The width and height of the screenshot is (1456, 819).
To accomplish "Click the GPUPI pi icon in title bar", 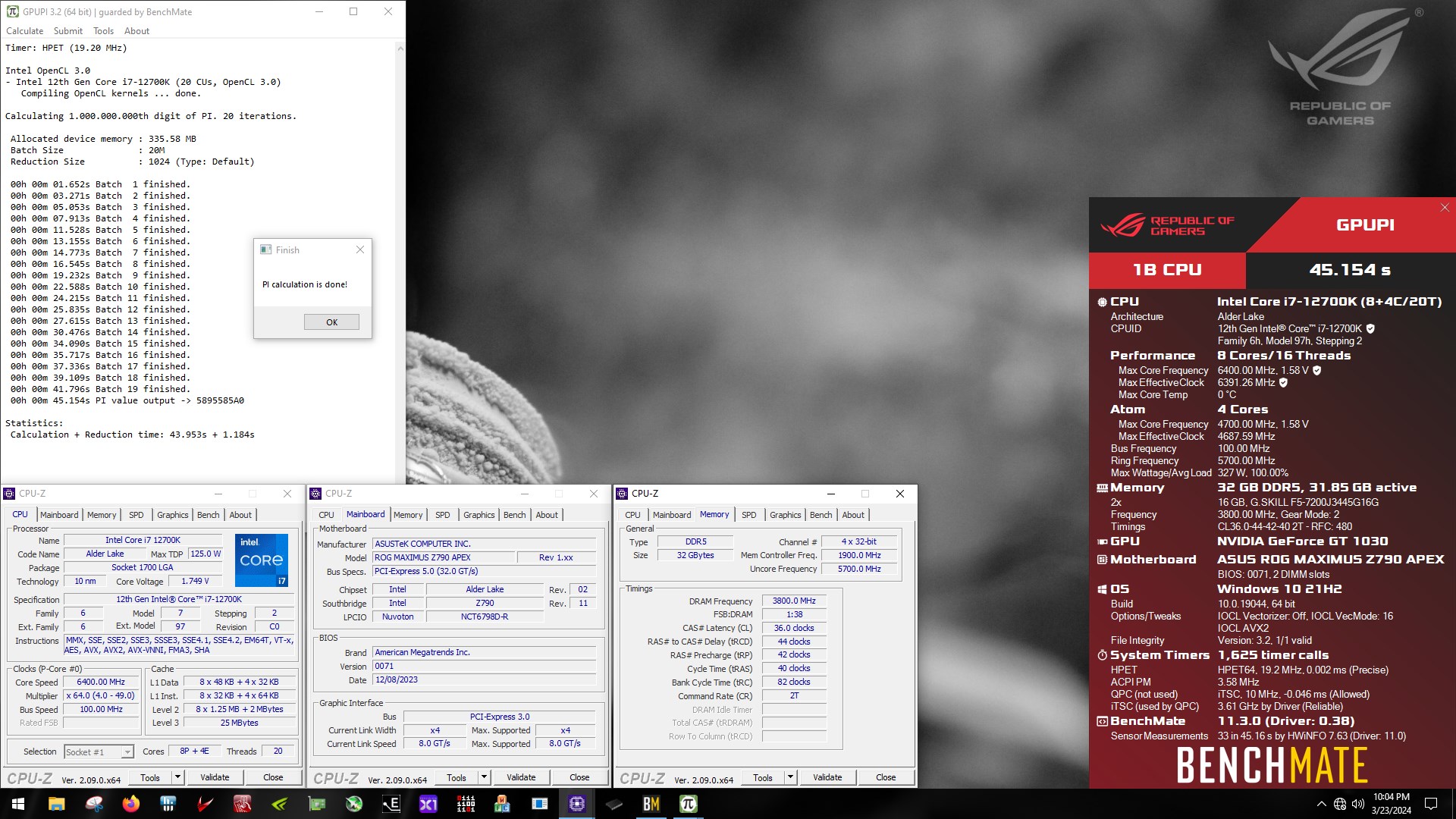I will [x=12, y=11].
